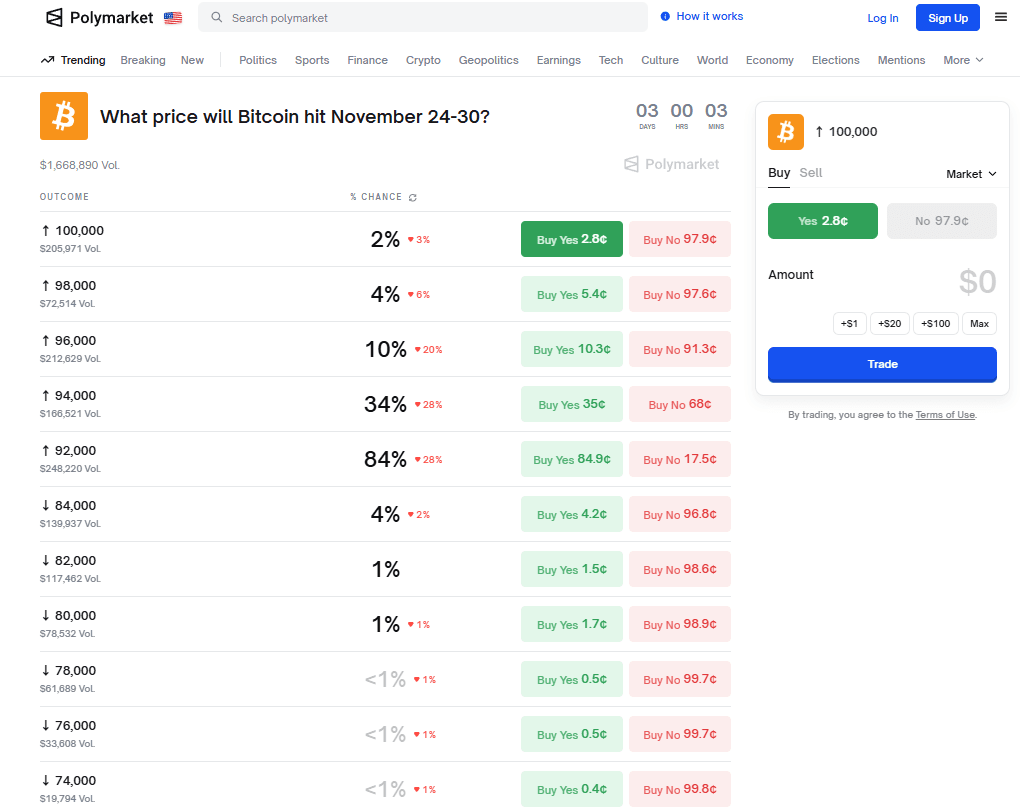
Task: Open the Market order type dropdown
Action: tap(971, 174)
